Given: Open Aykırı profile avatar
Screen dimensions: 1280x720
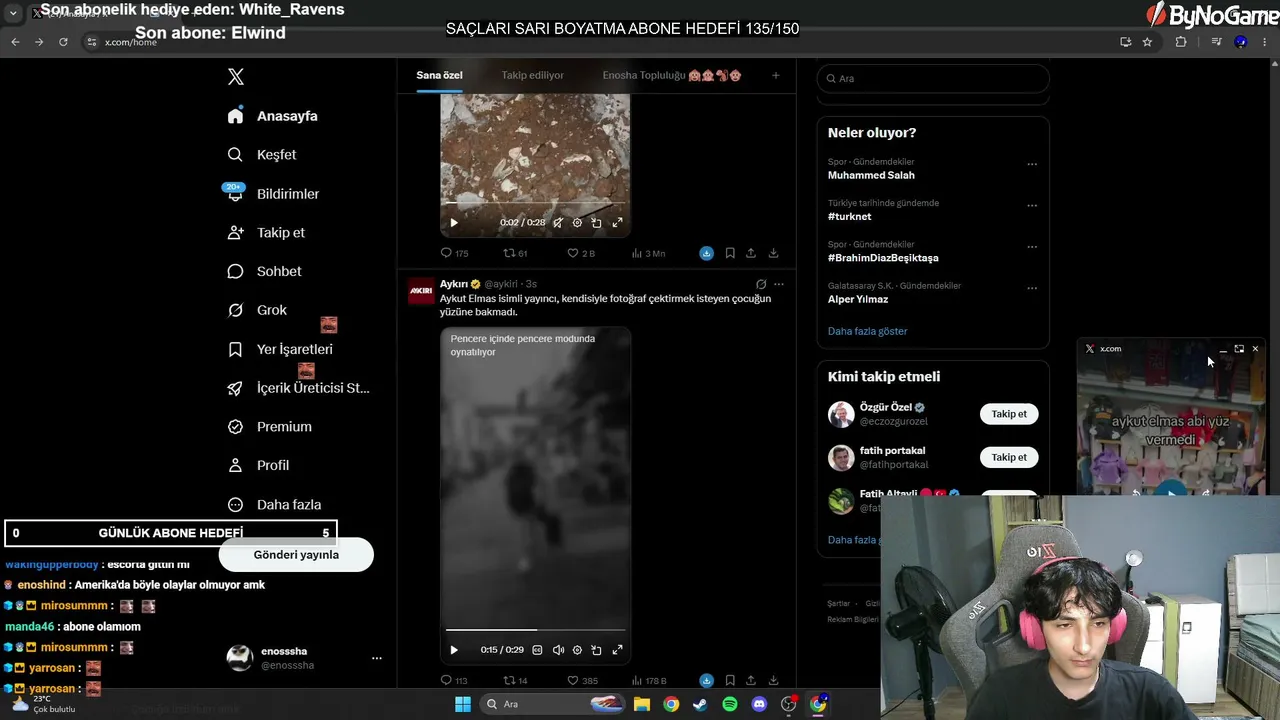Looking at the screenshot, I should click(421, 290).
